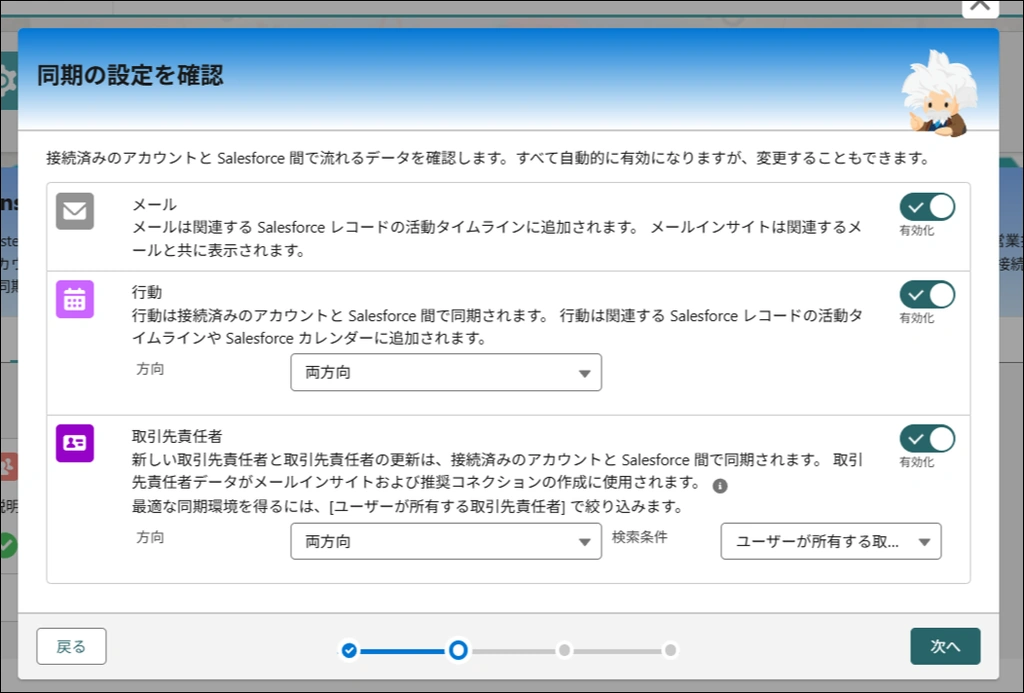Select the completed first progress step
This screenshot has width=1024, height=693.
[x=349, y=651]
